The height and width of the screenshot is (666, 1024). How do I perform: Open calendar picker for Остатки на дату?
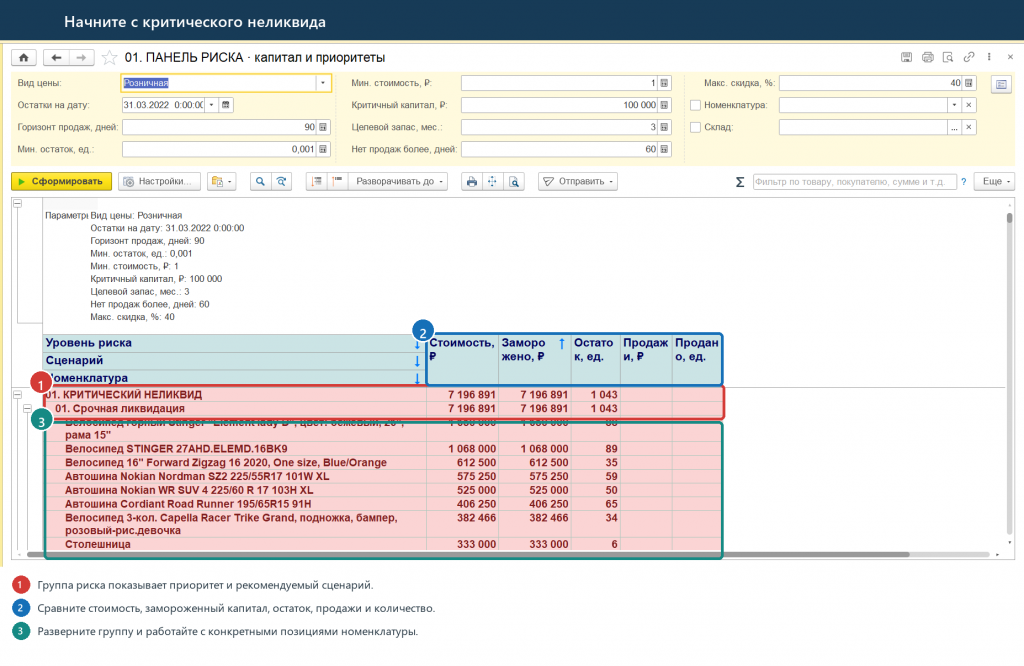[x=225, y=105]
